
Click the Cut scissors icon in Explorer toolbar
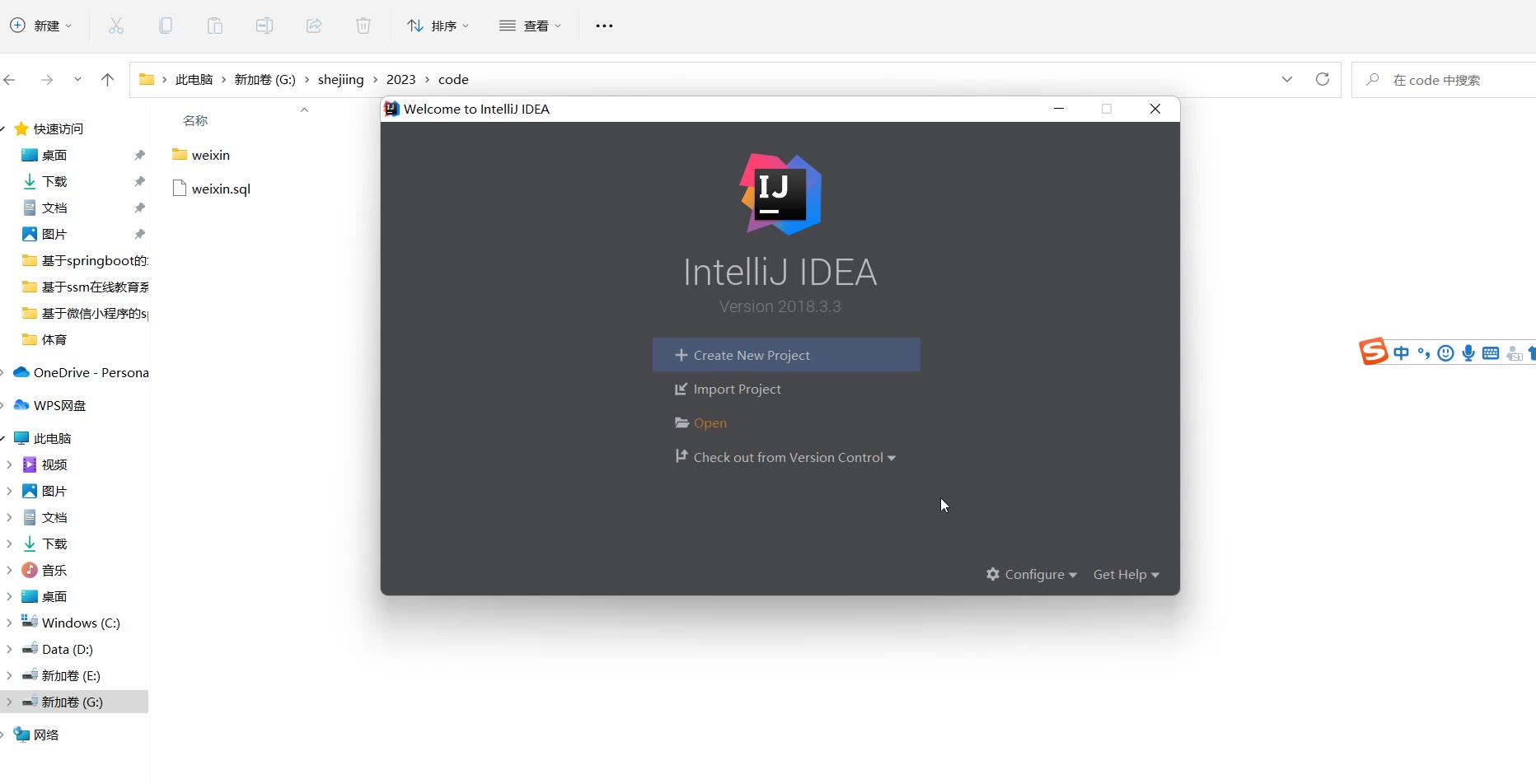[116, 26]
